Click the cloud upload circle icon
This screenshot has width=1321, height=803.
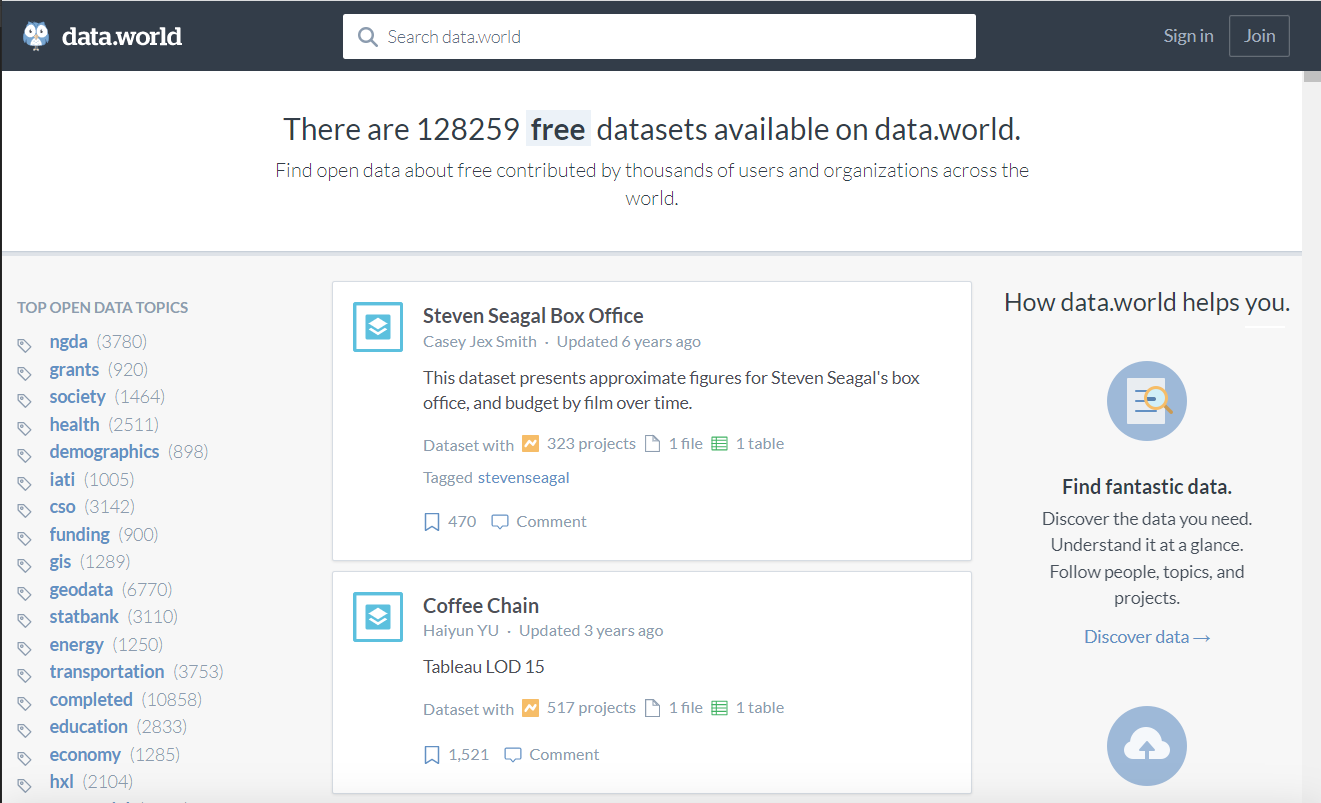1146,746
